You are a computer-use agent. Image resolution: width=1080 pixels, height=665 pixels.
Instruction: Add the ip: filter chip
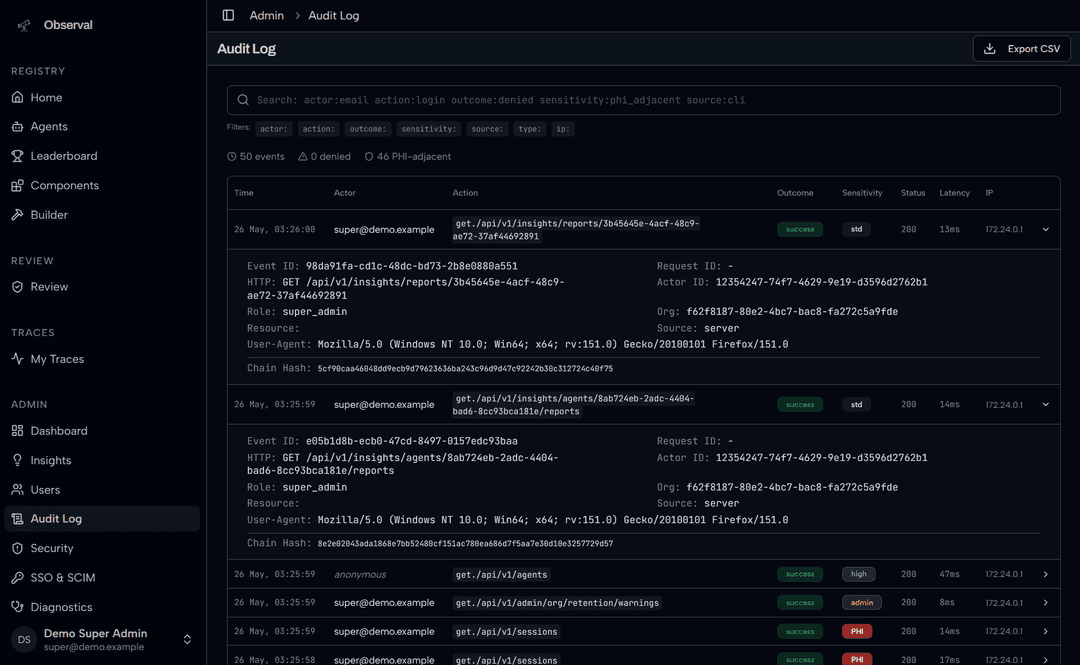(563, 129)
